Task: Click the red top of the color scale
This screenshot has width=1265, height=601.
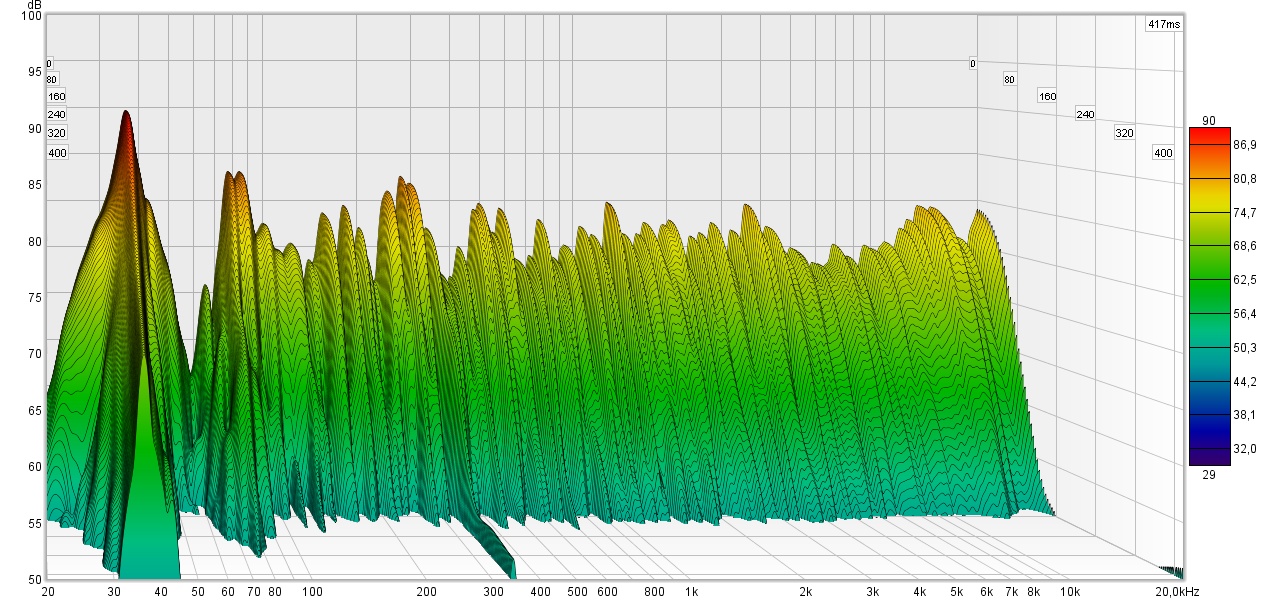Action: (x=1208, y=133)
